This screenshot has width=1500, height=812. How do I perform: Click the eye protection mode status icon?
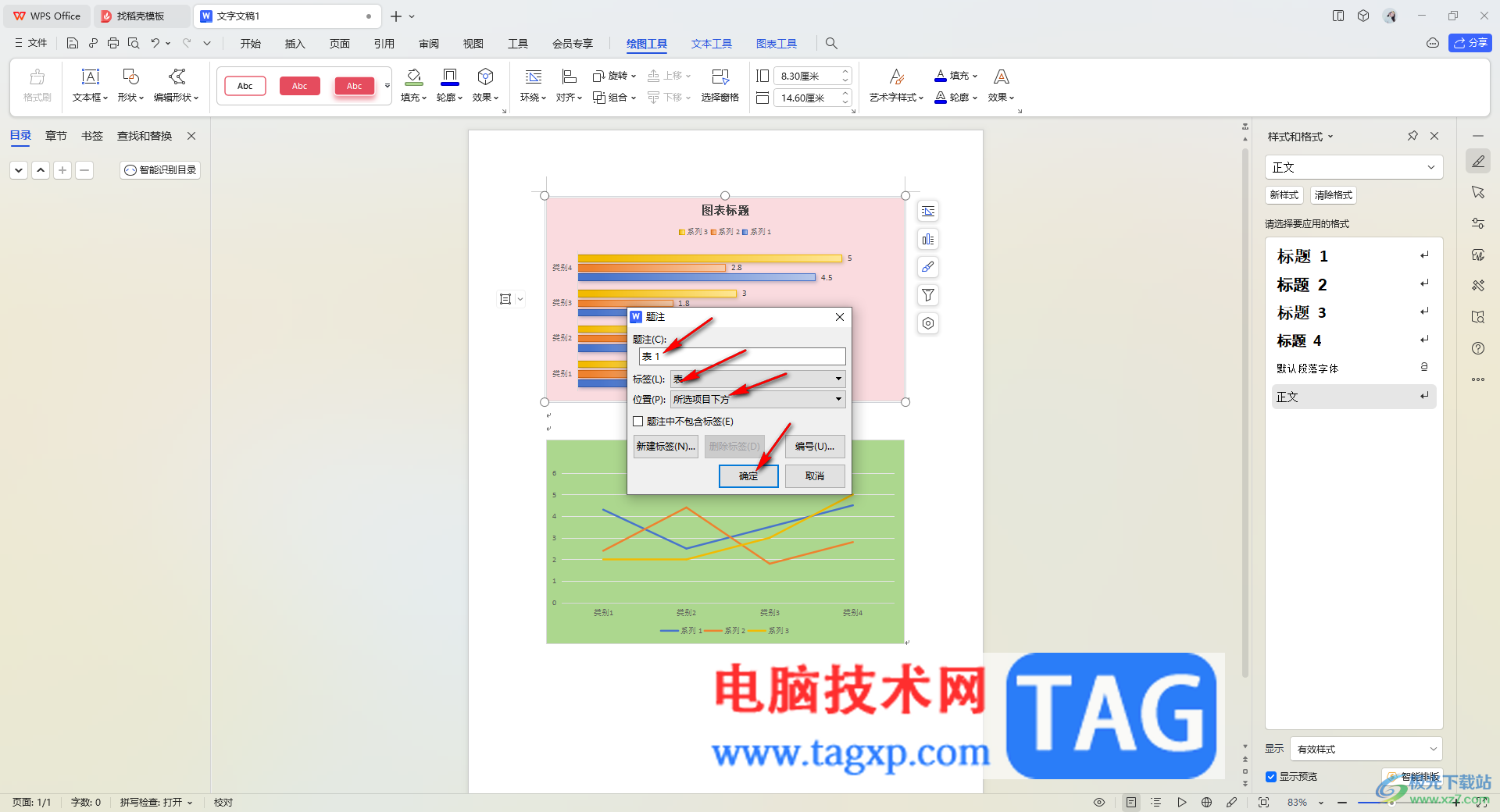pyautogui.click(x=1099, y=803)
